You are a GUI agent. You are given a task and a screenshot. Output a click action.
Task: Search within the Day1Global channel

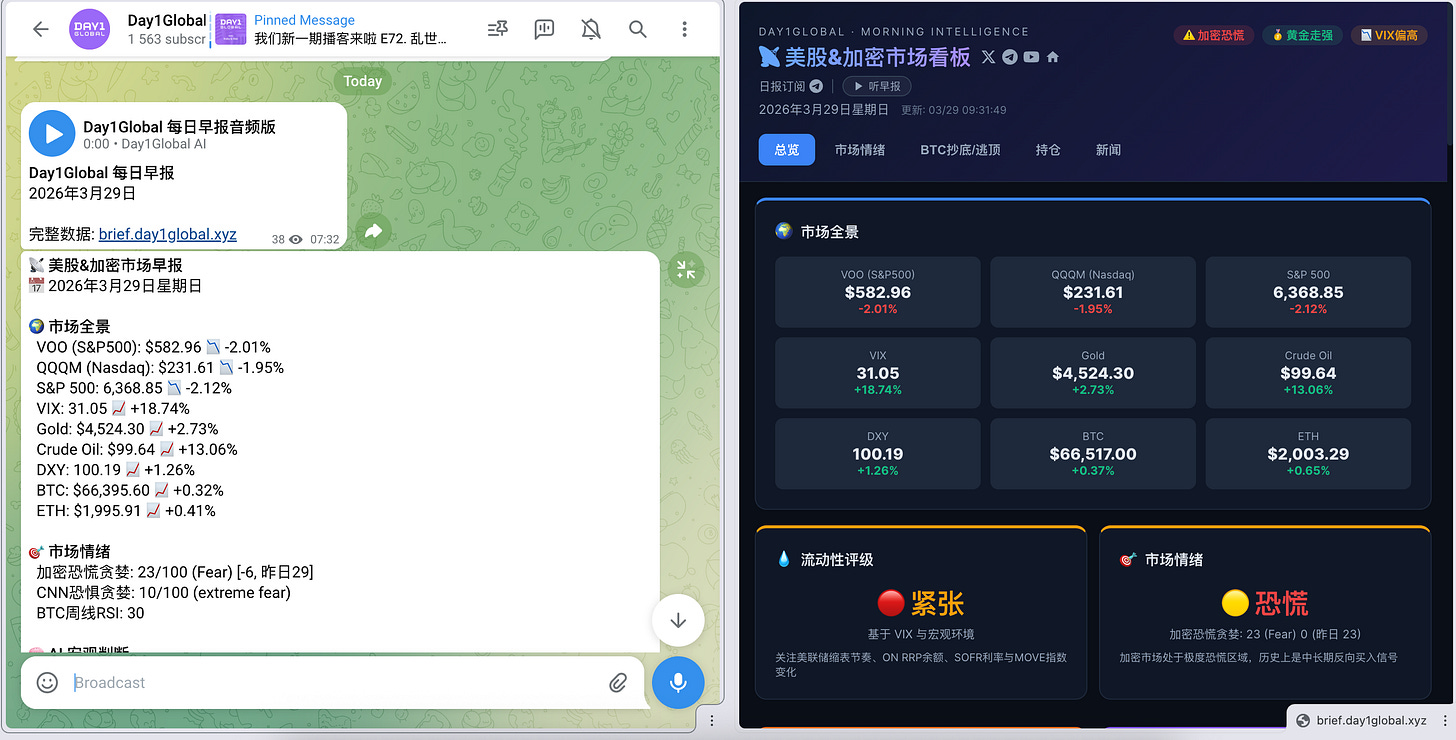tap(638, 29)
